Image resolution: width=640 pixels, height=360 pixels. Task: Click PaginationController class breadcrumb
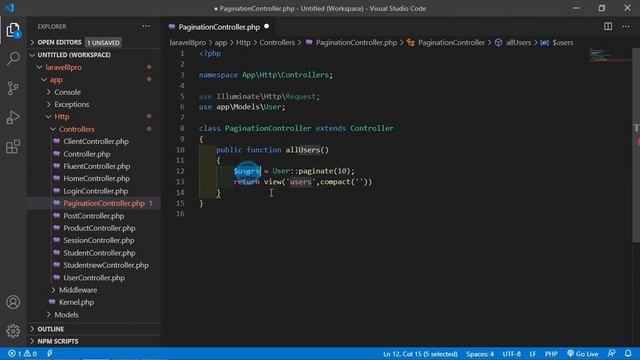pos(451,42)
